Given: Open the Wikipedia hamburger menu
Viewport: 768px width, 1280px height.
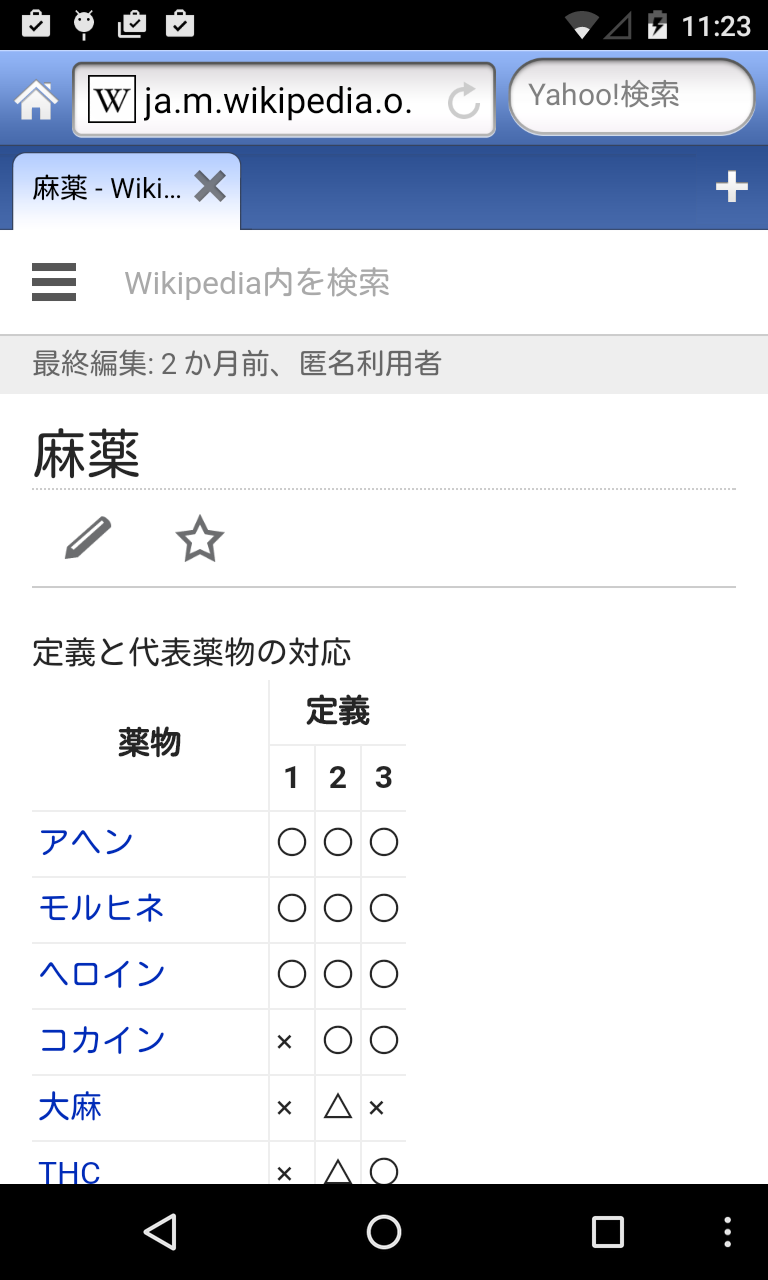Looking at the screenshot, I should [x=54, y=282].
